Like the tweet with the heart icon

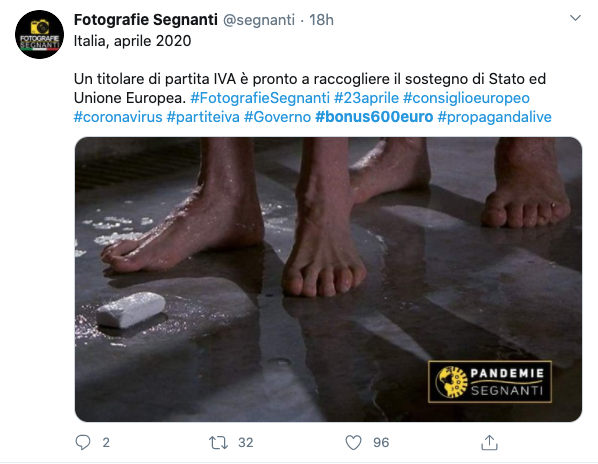[x=353, y=442]
